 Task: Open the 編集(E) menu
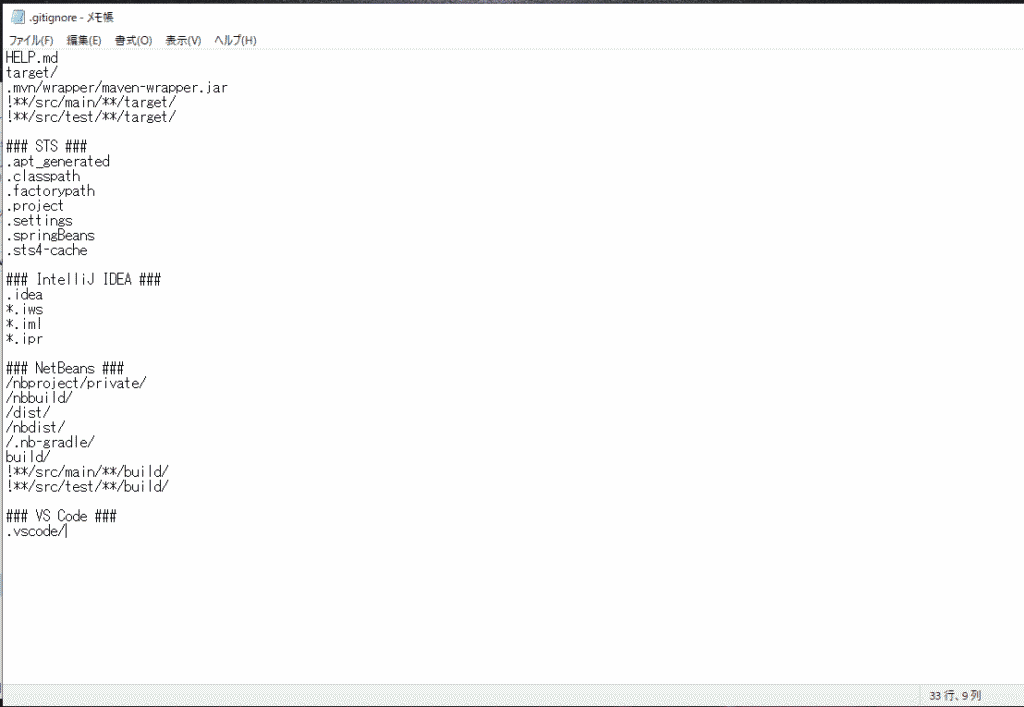(84, 40)
